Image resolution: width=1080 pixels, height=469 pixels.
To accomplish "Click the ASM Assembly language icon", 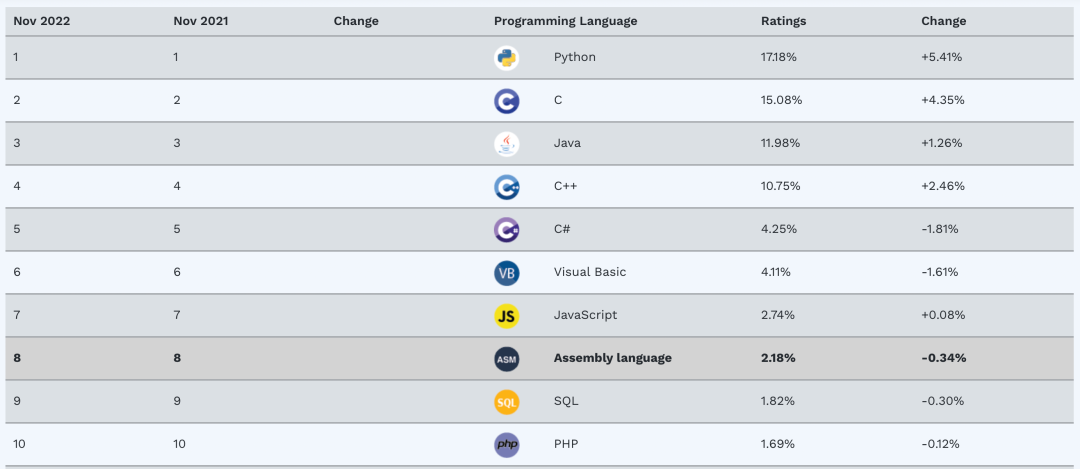I will point(507,359).
